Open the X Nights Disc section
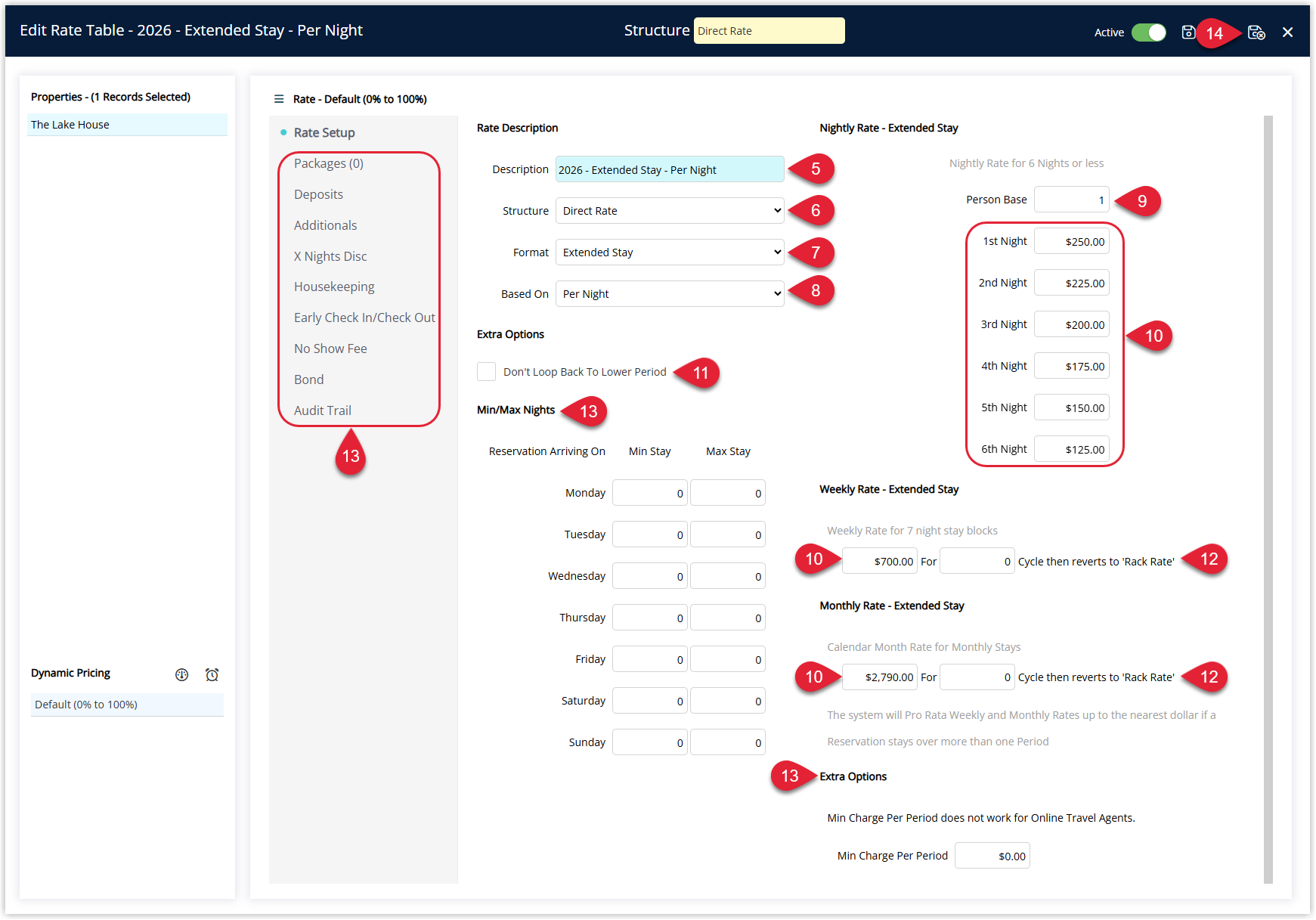This screenshot has height=920, width=1316. pyautogui.click(x=330, y=256)
